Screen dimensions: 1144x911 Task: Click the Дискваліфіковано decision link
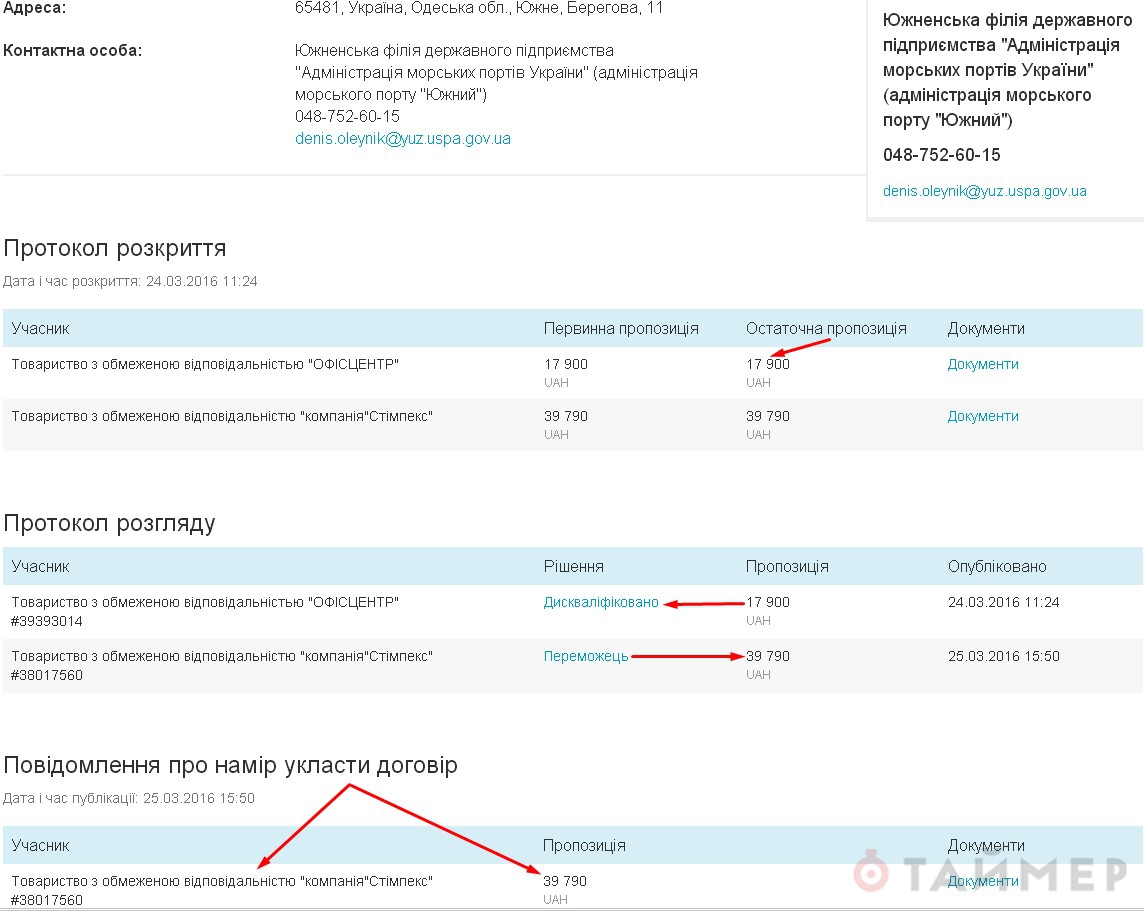point(601,602)
